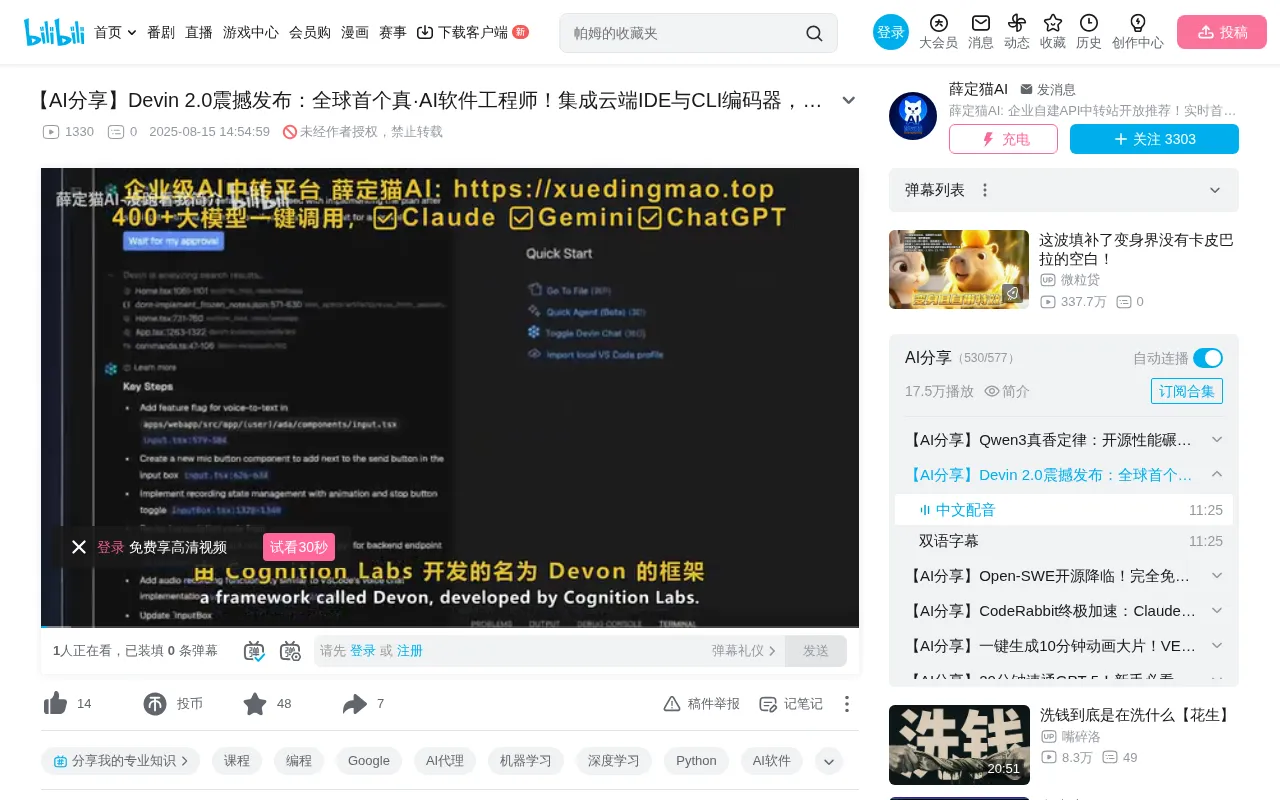1280x800 pixels.
Task: Open the 历史 history icon
Action: click(1089, 32)
